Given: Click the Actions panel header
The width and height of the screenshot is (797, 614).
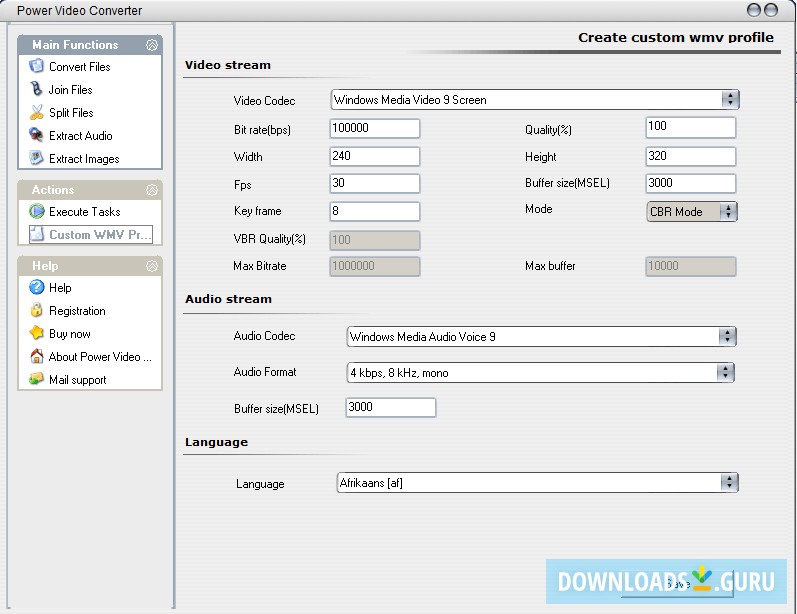Looking at the screenshot, I should point(90,190).
